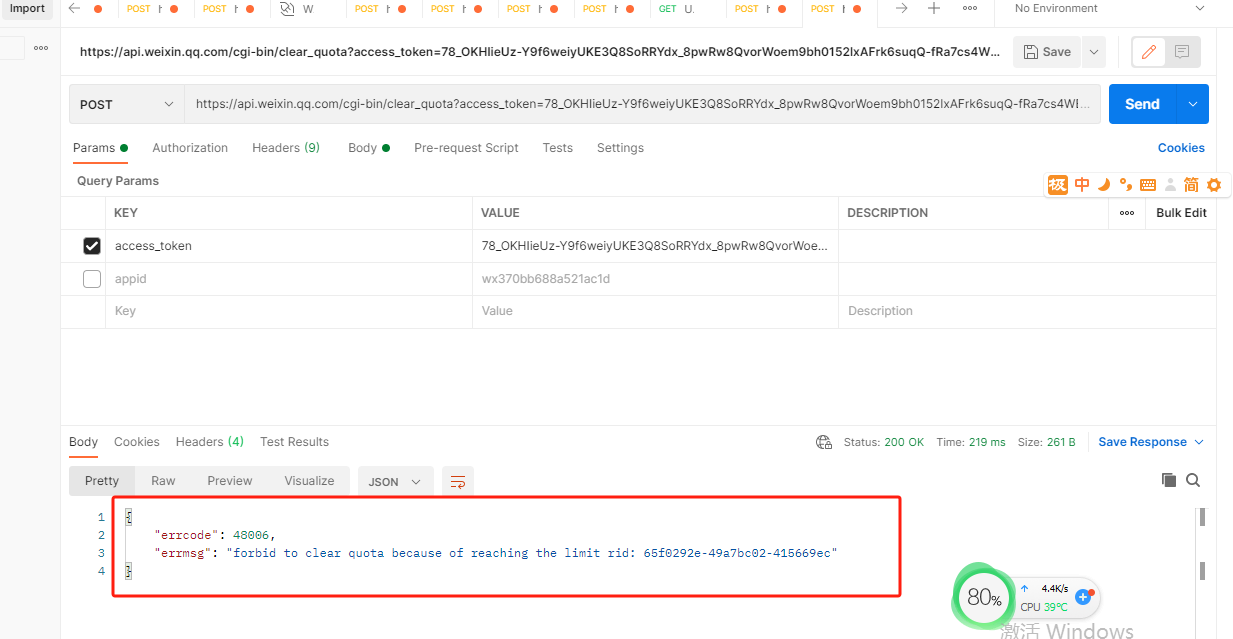Switch to the request Body tab
The image size is (1233, 639).
[x=369, y=148]
